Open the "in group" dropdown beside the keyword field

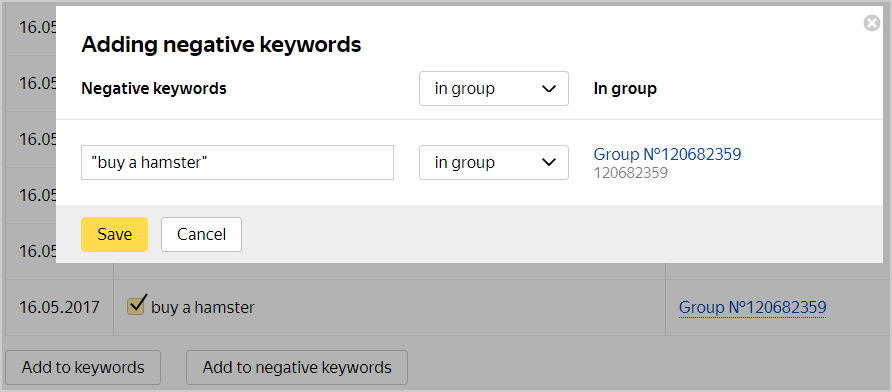[494, 163]
